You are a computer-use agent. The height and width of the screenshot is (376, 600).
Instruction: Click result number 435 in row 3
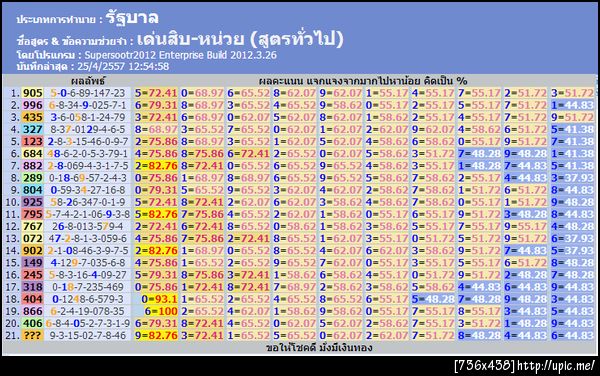tap(32, 117)
